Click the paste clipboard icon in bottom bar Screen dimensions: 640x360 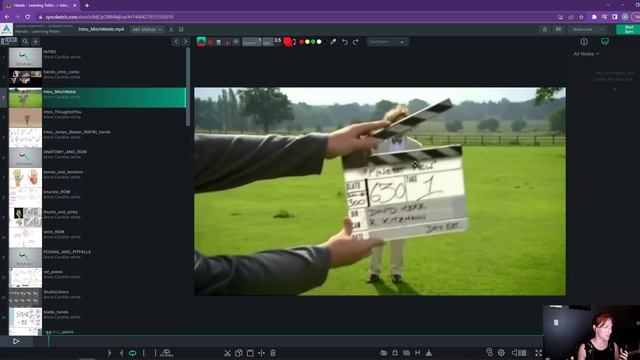tap(250, 353)
